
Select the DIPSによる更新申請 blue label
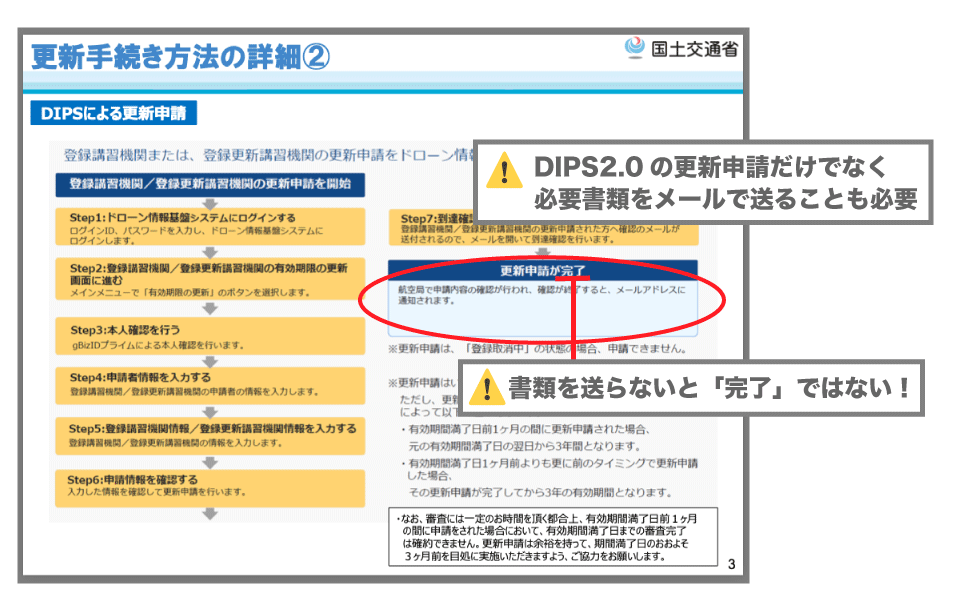click(x=114, y=113)
